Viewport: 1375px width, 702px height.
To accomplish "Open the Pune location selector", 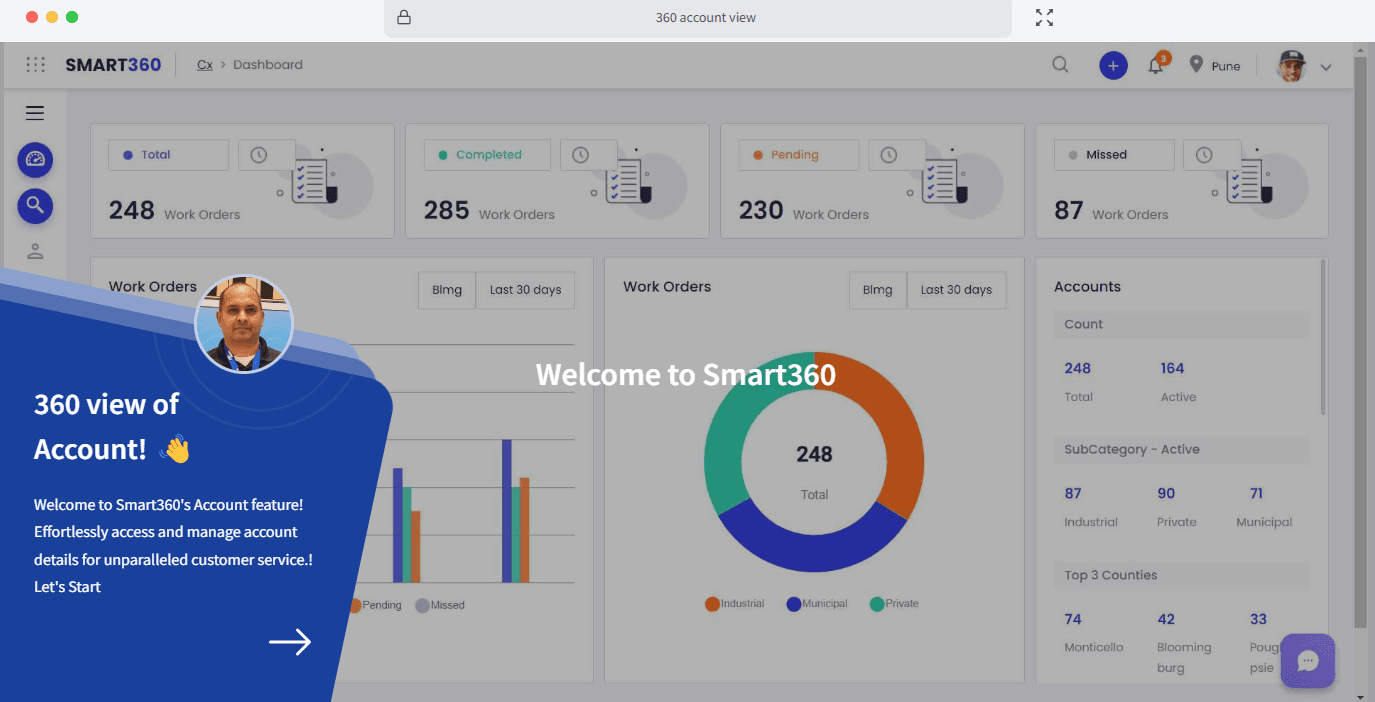I will click(1215, 66).
